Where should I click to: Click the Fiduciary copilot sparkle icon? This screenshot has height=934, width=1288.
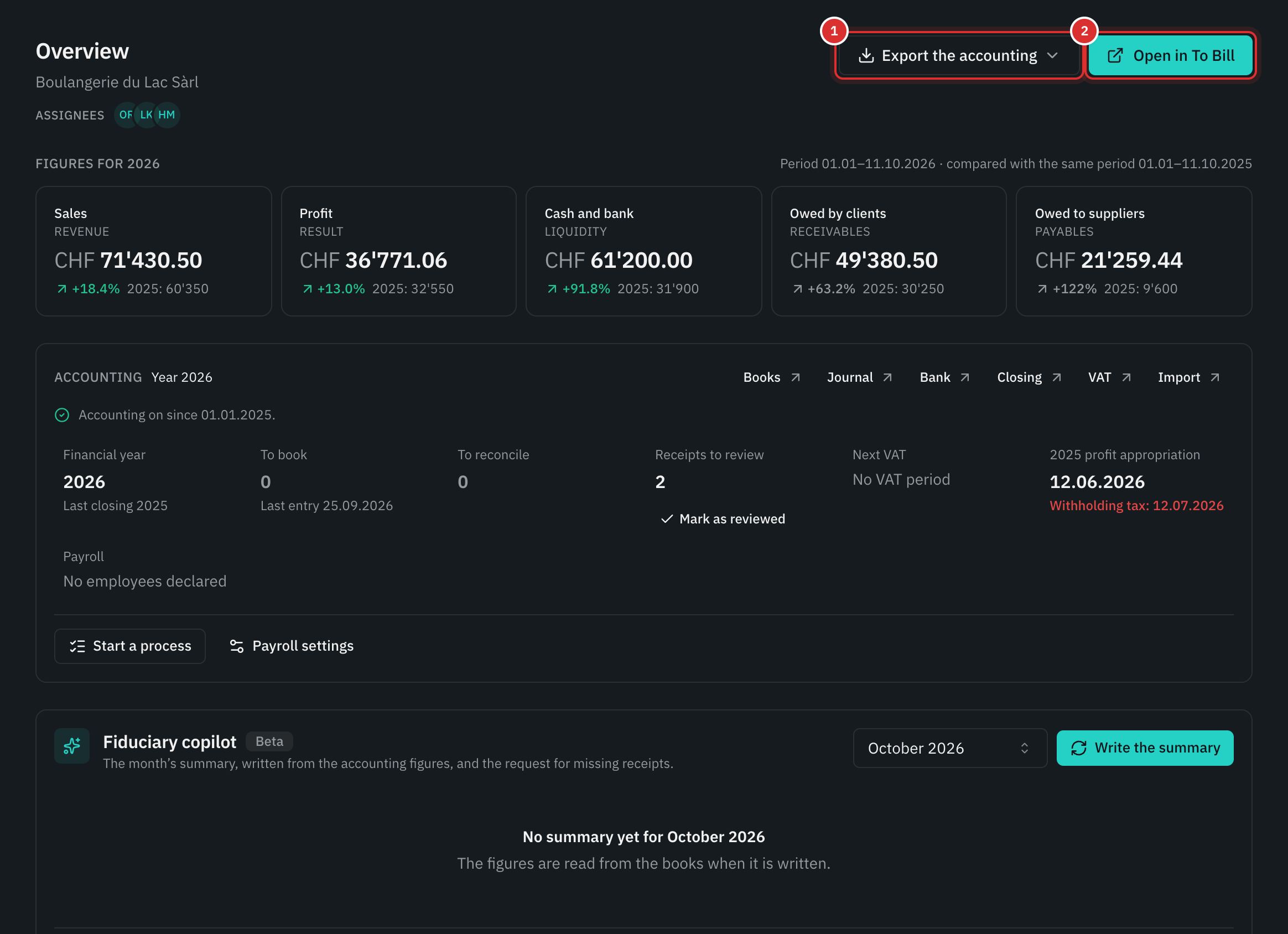pyautogui.click(x=72, y=745)
